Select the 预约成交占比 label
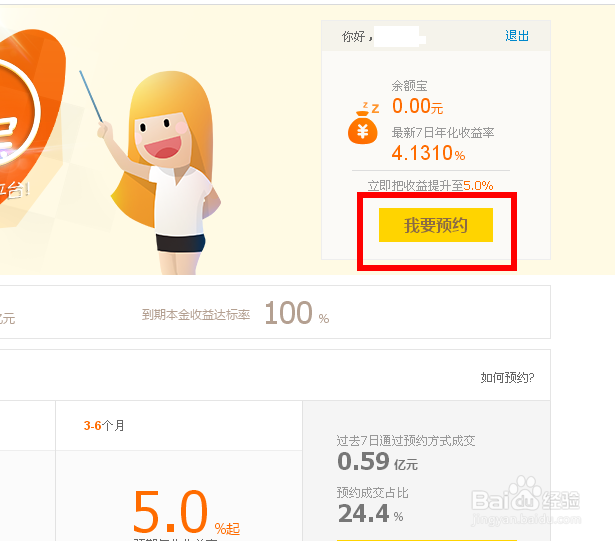The image size is (615, 541). [x=372, y=492]
